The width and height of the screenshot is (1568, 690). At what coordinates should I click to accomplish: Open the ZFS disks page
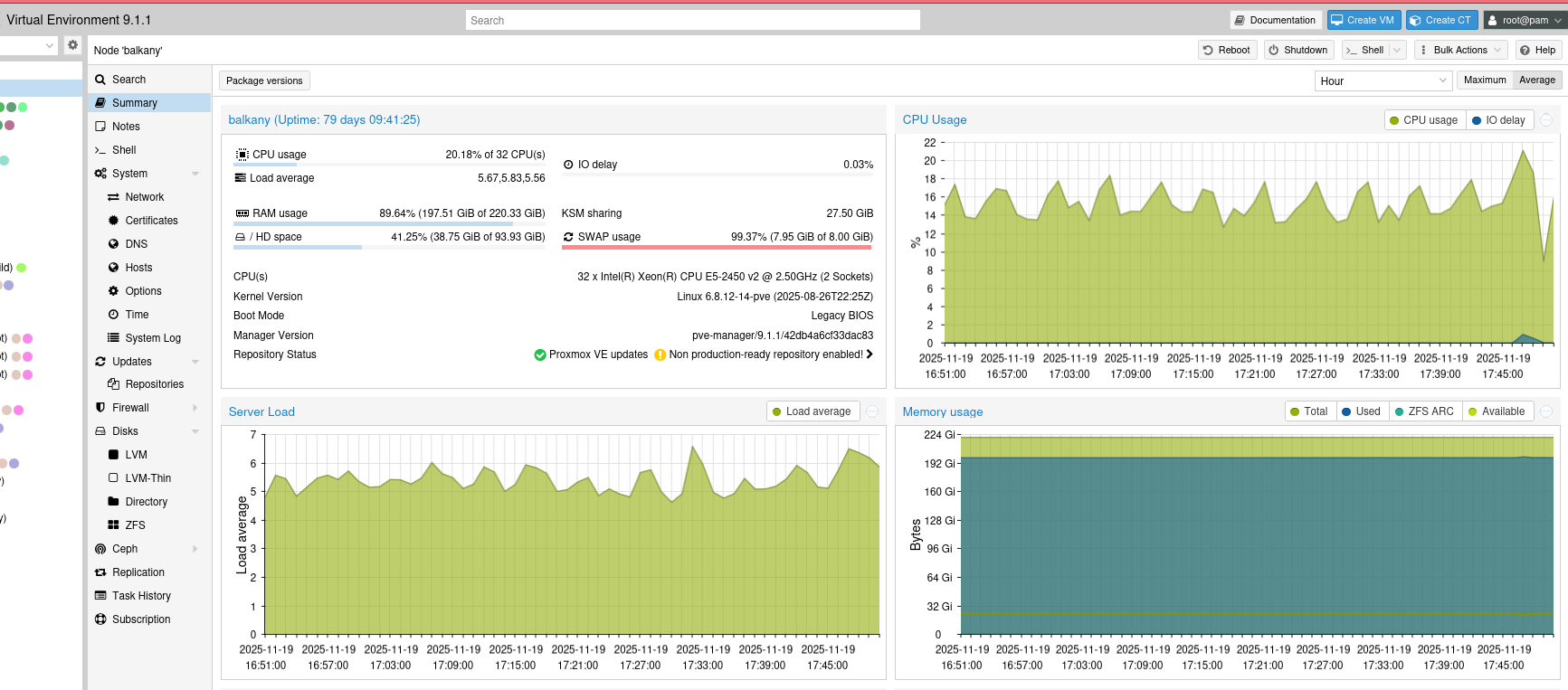coord(135,525)
